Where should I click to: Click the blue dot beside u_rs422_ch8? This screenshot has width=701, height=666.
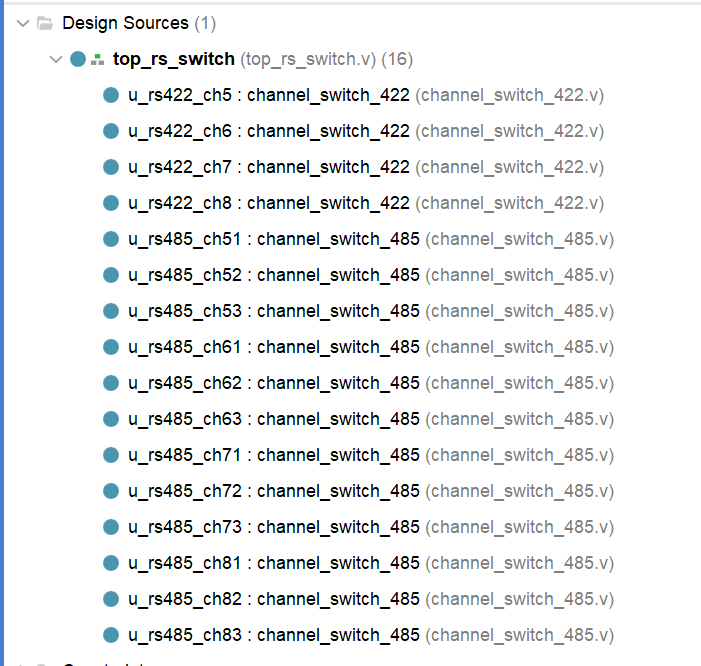(x=111, y=203)
